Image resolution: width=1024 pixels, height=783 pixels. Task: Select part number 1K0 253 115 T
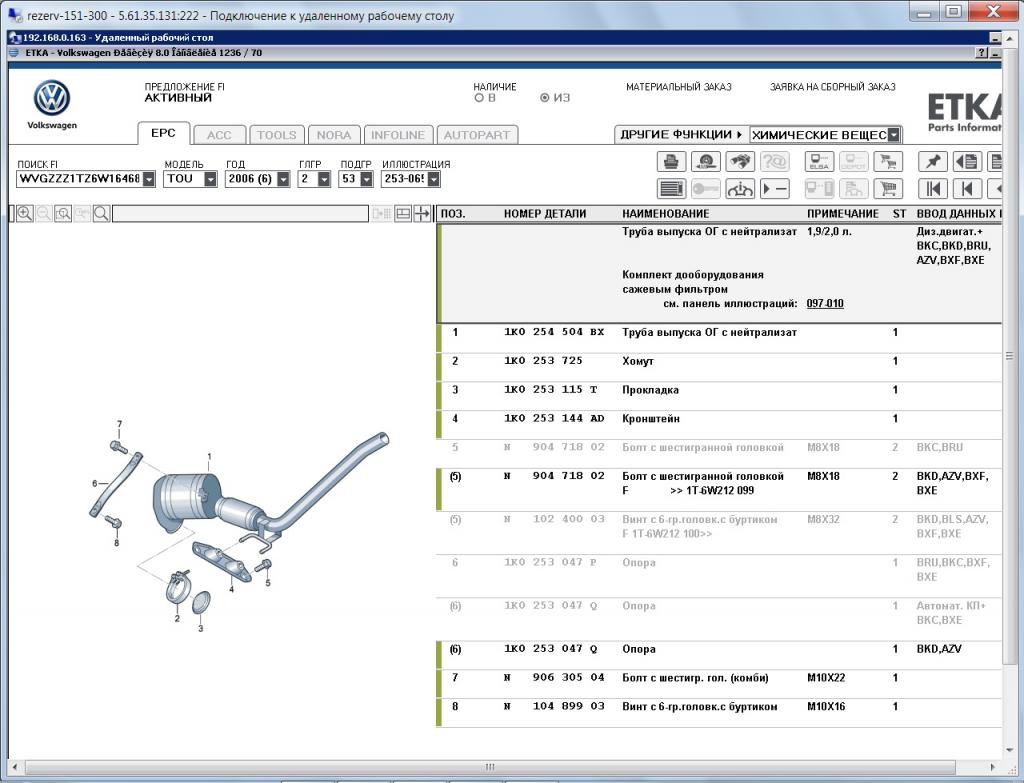pos(551,390)
